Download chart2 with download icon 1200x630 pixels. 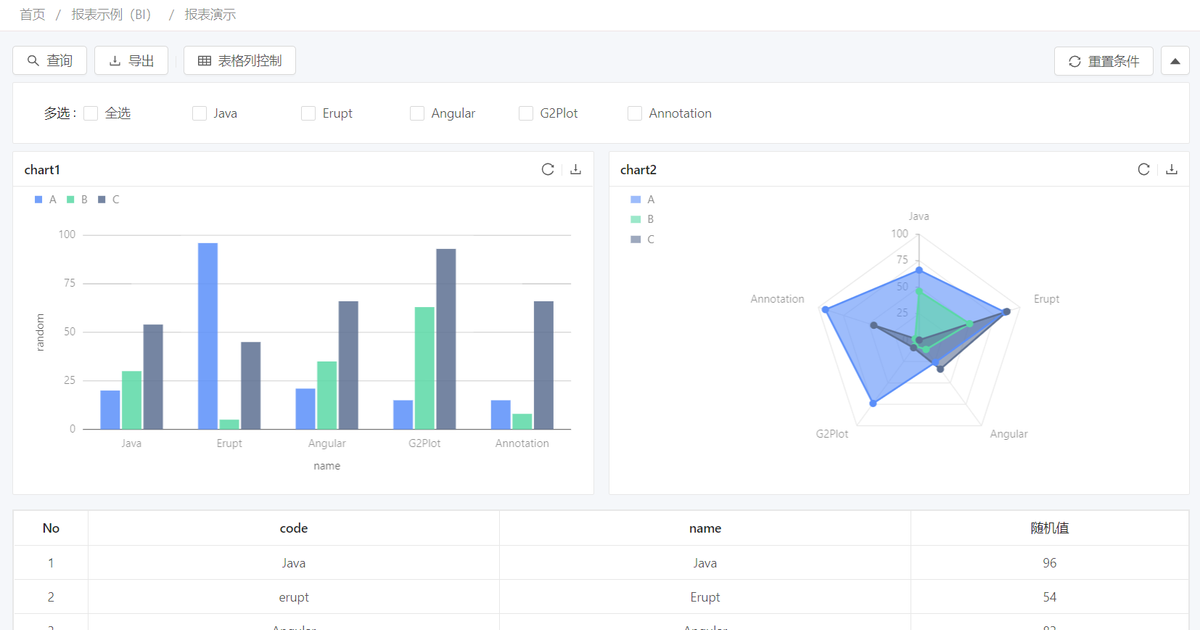1172,170
